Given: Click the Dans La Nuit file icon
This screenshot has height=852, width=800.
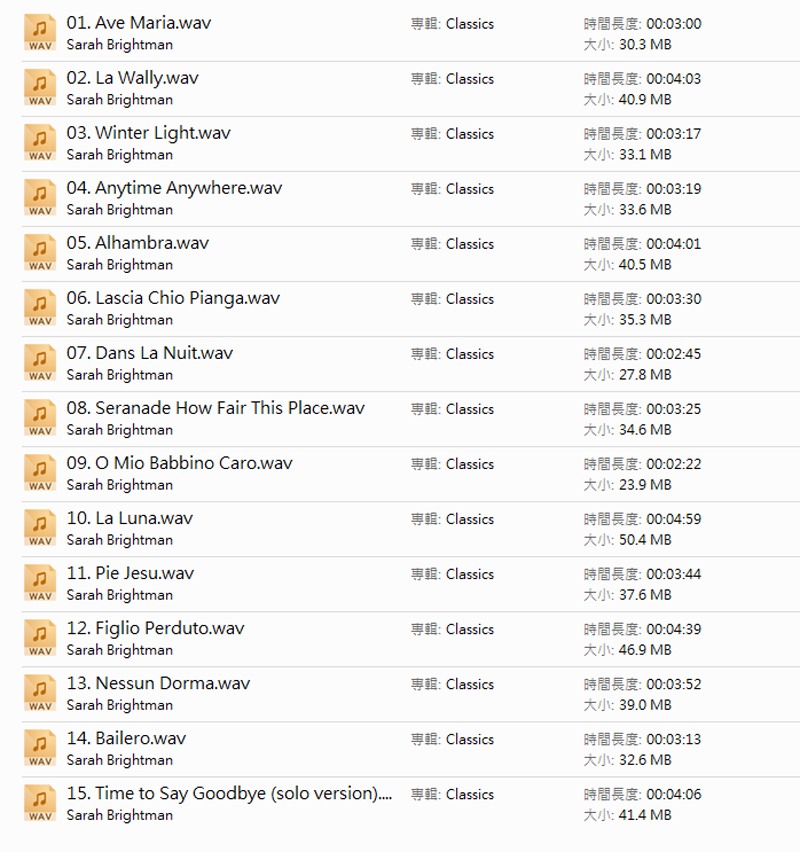Looking at the screenshot, I should tap(40, 363).
